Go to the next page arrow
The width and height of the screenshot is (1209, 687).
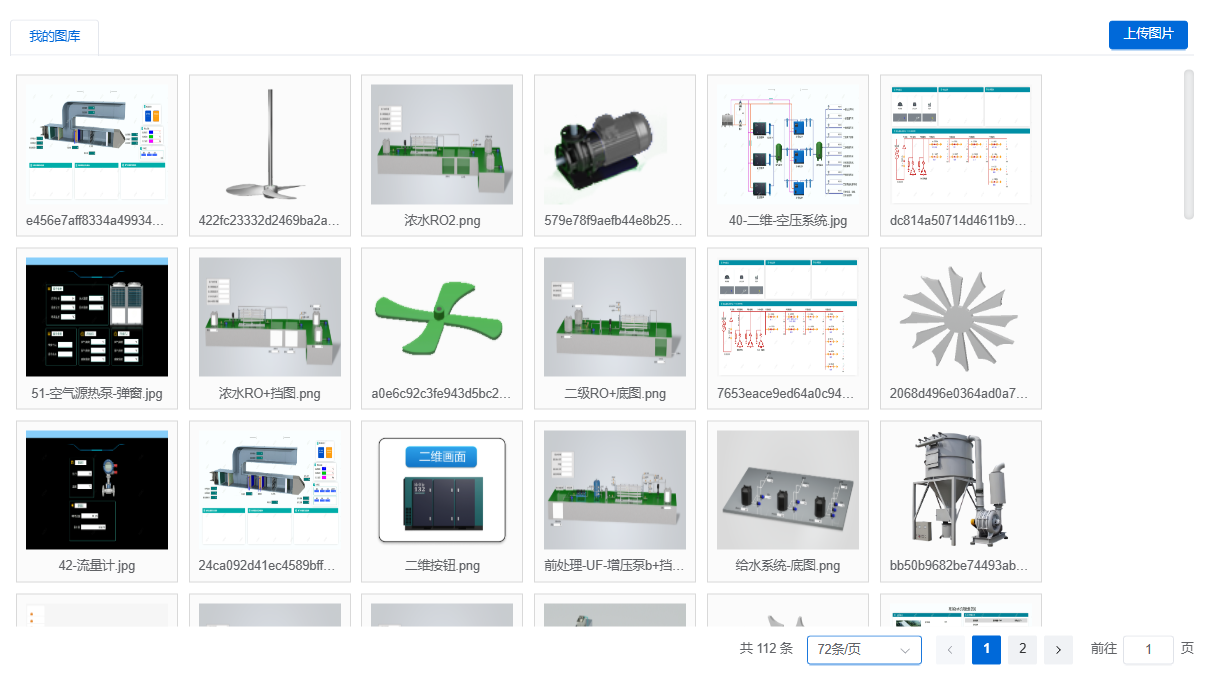(1058, 650)
